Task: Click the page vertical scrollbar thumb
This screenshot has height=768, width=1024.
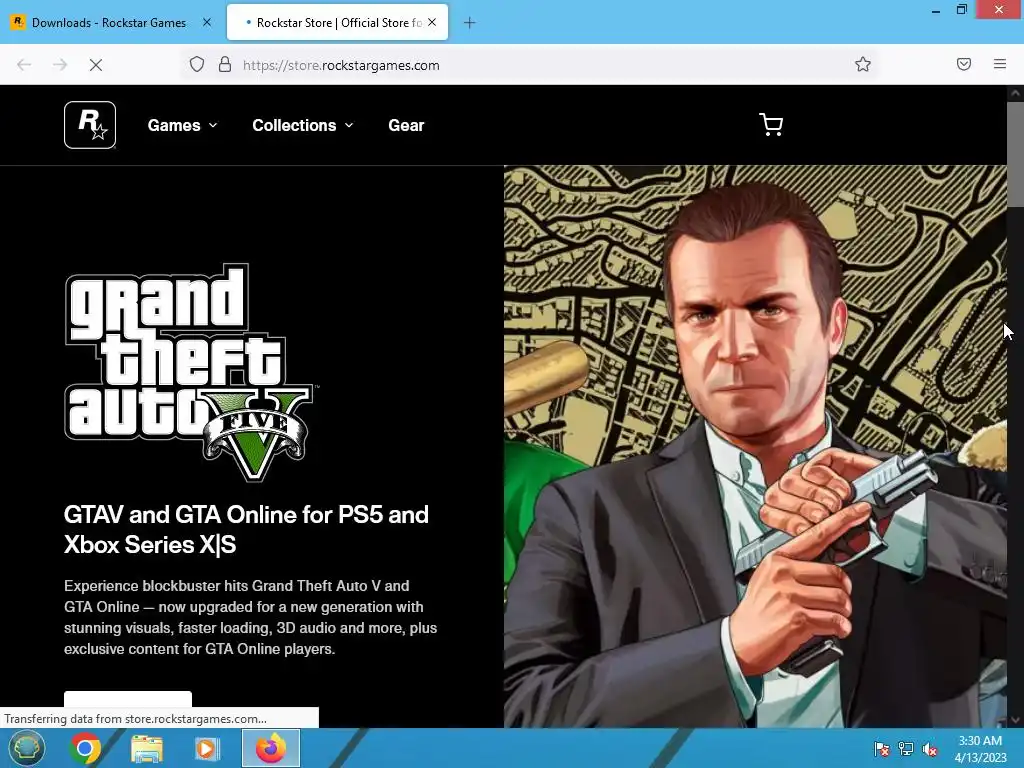Action: (1015, 154)
